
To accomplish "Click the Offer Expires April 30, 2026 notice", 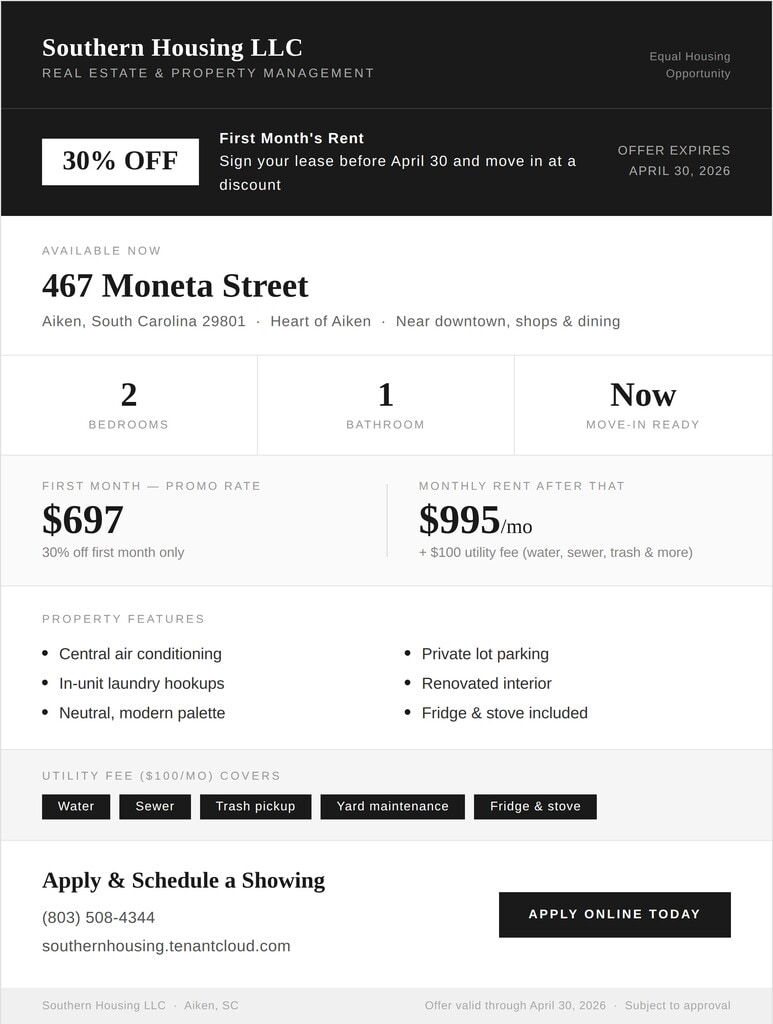I will pyautogui.click(x=674, y=161).
